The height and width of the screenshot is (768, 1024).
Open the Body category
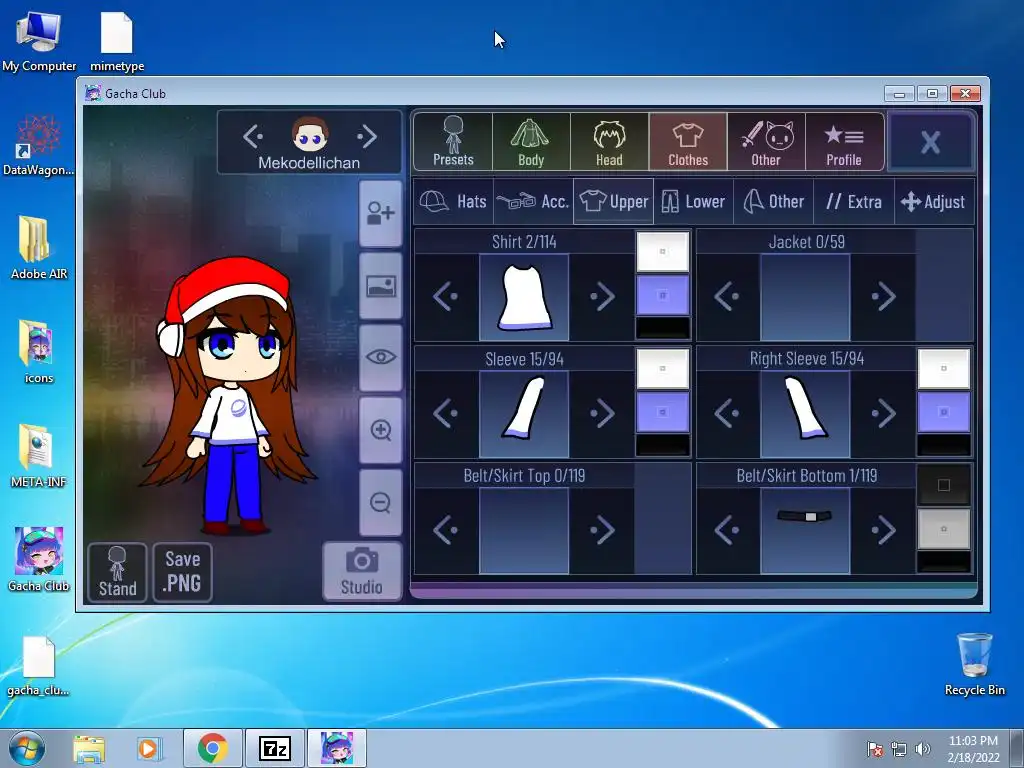click(x=531, y=142)
